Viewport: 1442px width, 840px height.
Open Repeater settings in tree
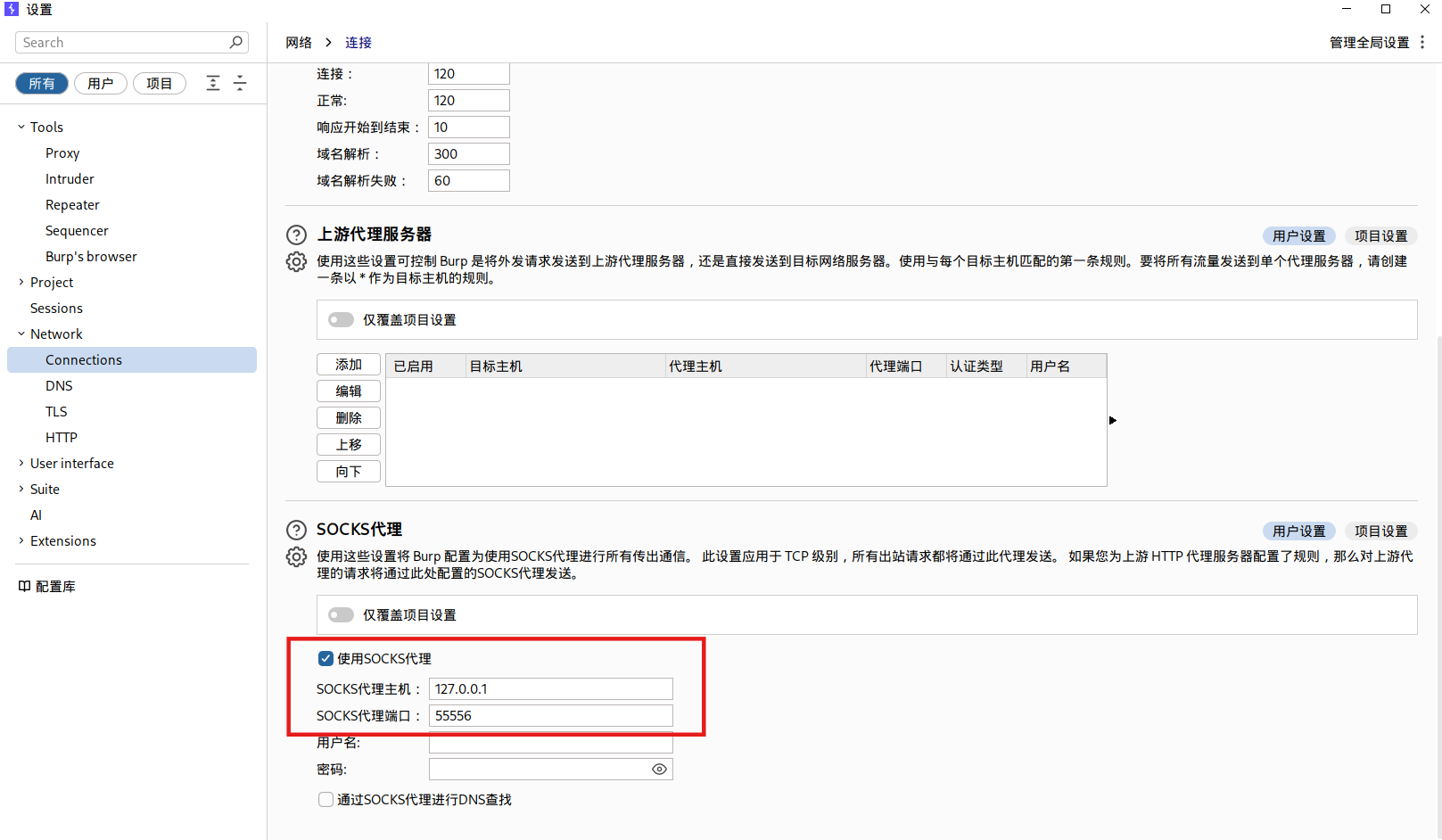click(x=72, y=204)
